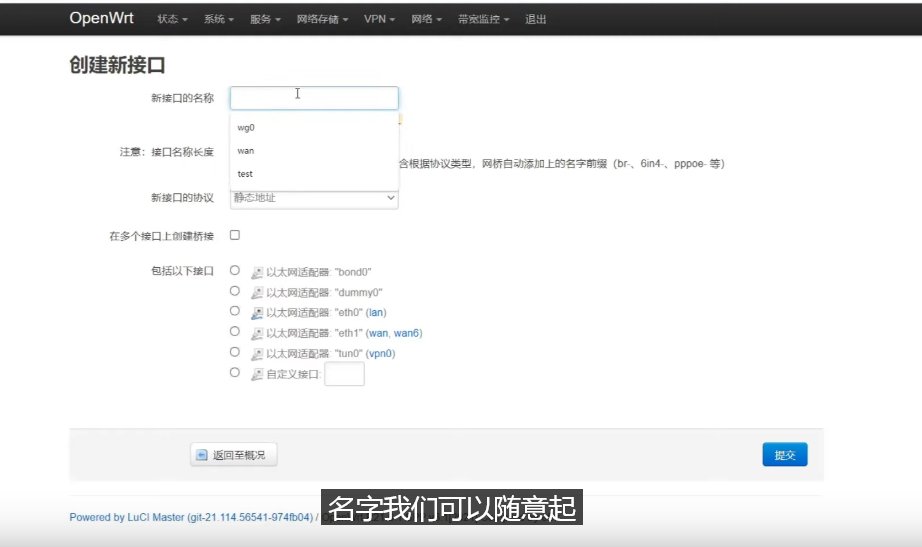Click the back arrow icon beside 返回至概况
The width and height of the screenshot is (922, 547).
[202, 455]
